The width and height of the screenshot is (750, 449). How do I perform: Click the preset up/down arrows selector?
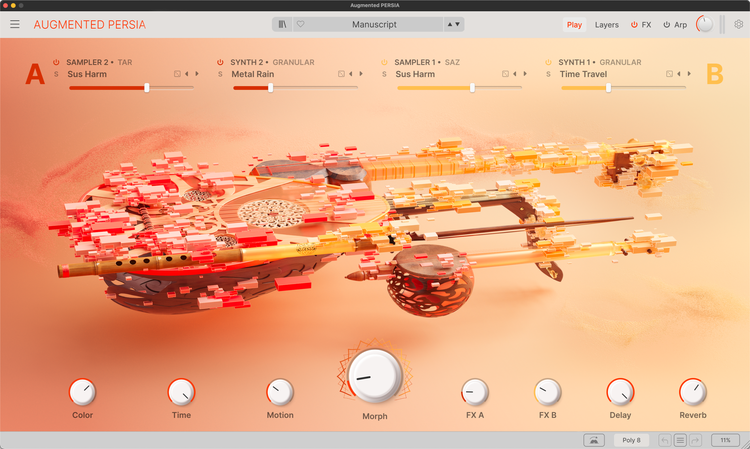[453, 24]
